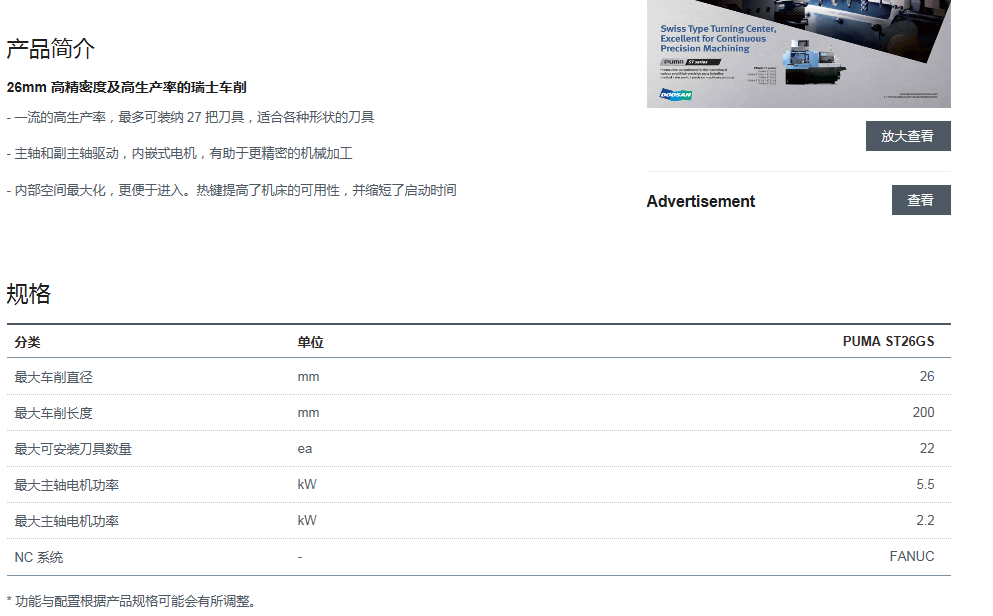Click the 单位 column header
Image resolution: width=993 pixels, height=616 pixels.
(310, 342)
